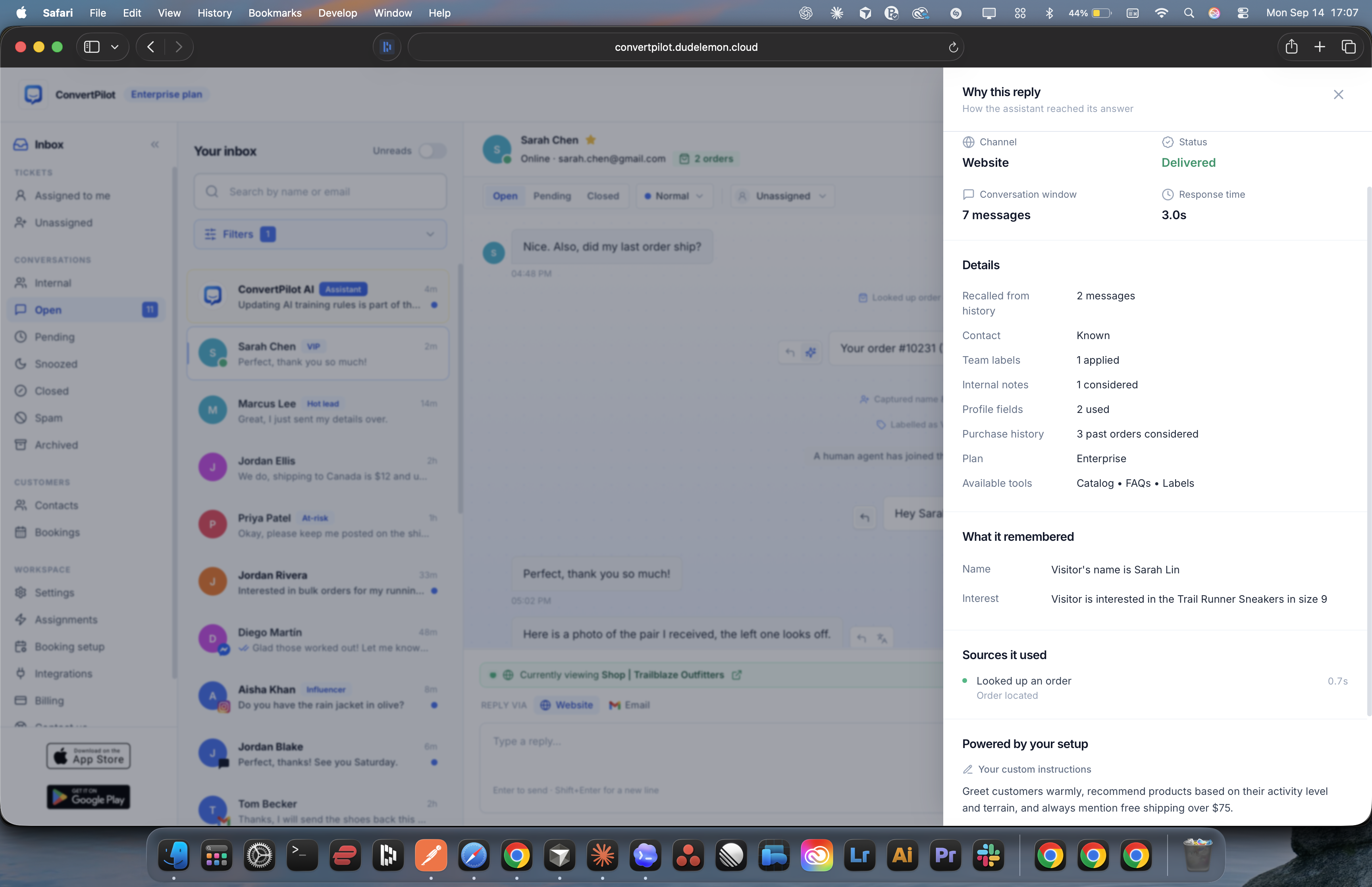Open the Bookmarks menu
Viewport: 1372px width, 887px height.
click(275, 13)
